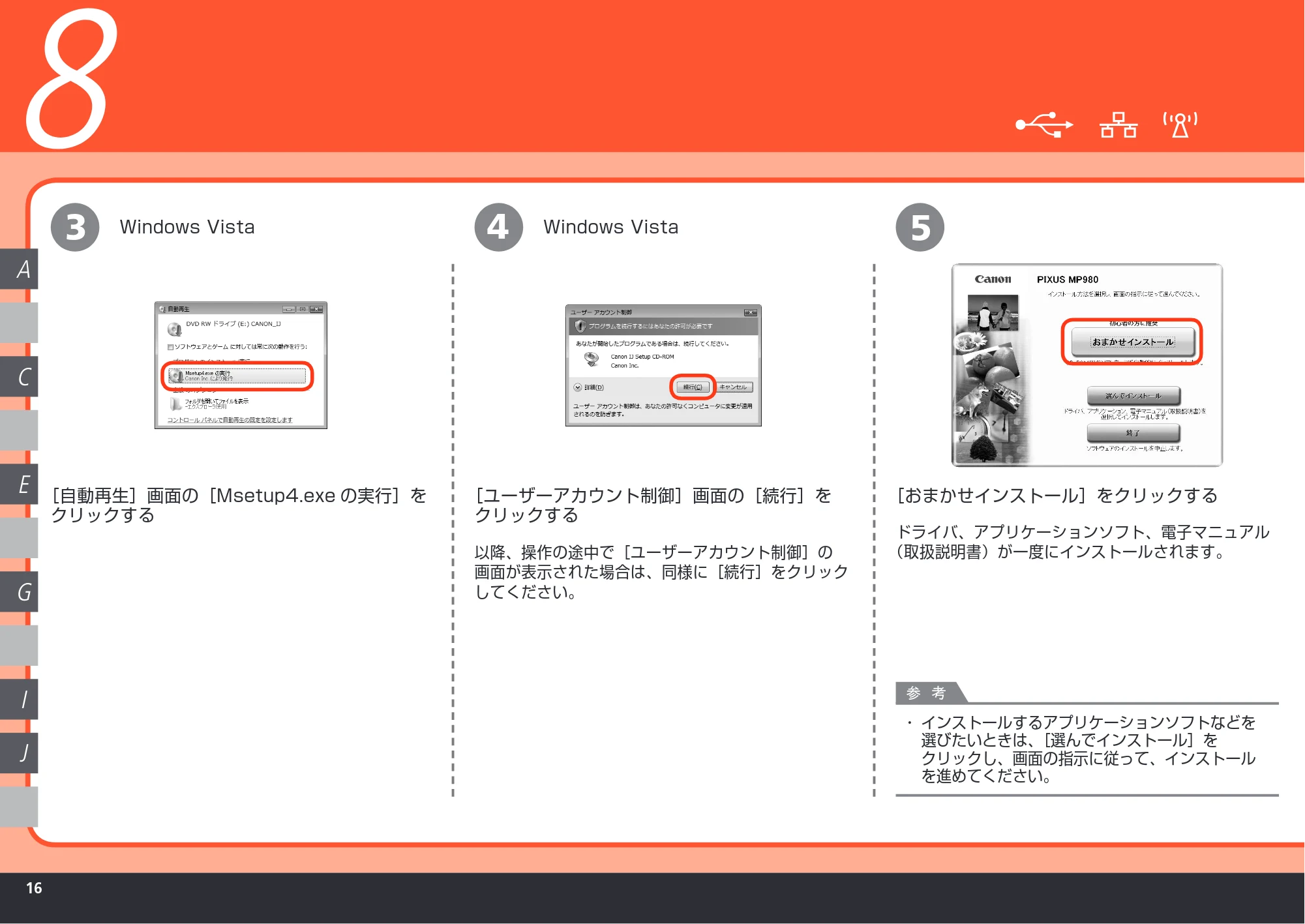
Task: Select side tab I
Action: [20, 699]
